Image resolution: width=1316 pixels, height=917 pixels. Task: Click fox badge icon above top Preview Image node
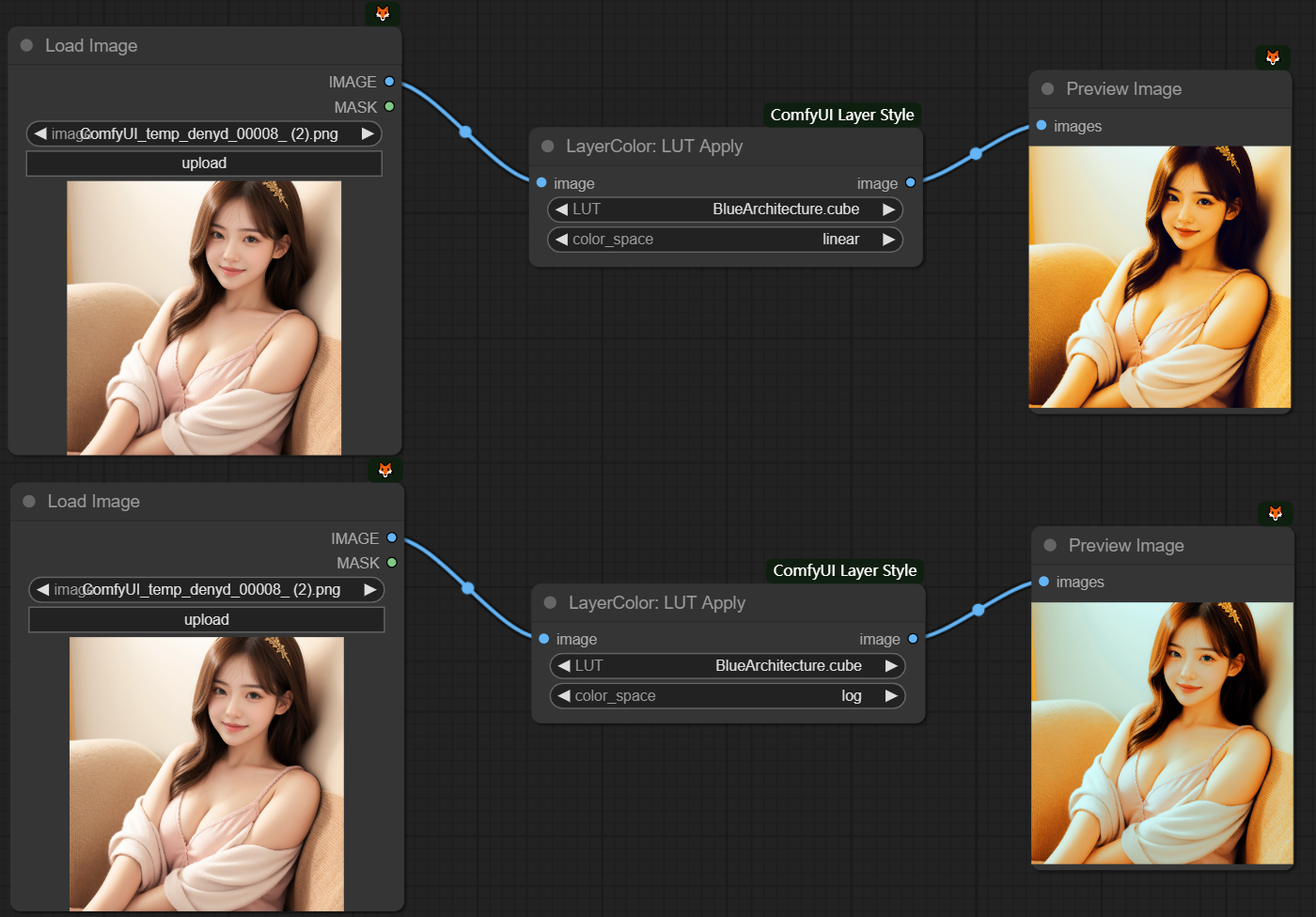coord(1273,57)
